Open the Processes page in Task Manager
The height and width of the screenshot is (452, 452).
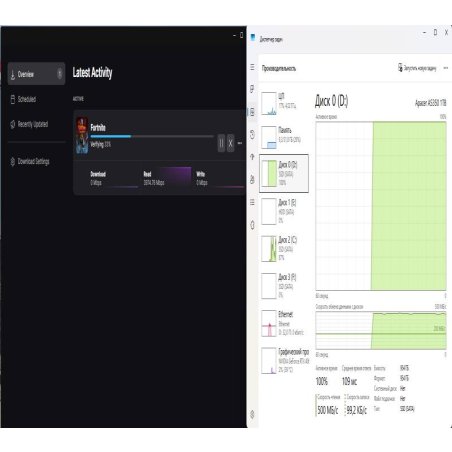click(252, 89)
